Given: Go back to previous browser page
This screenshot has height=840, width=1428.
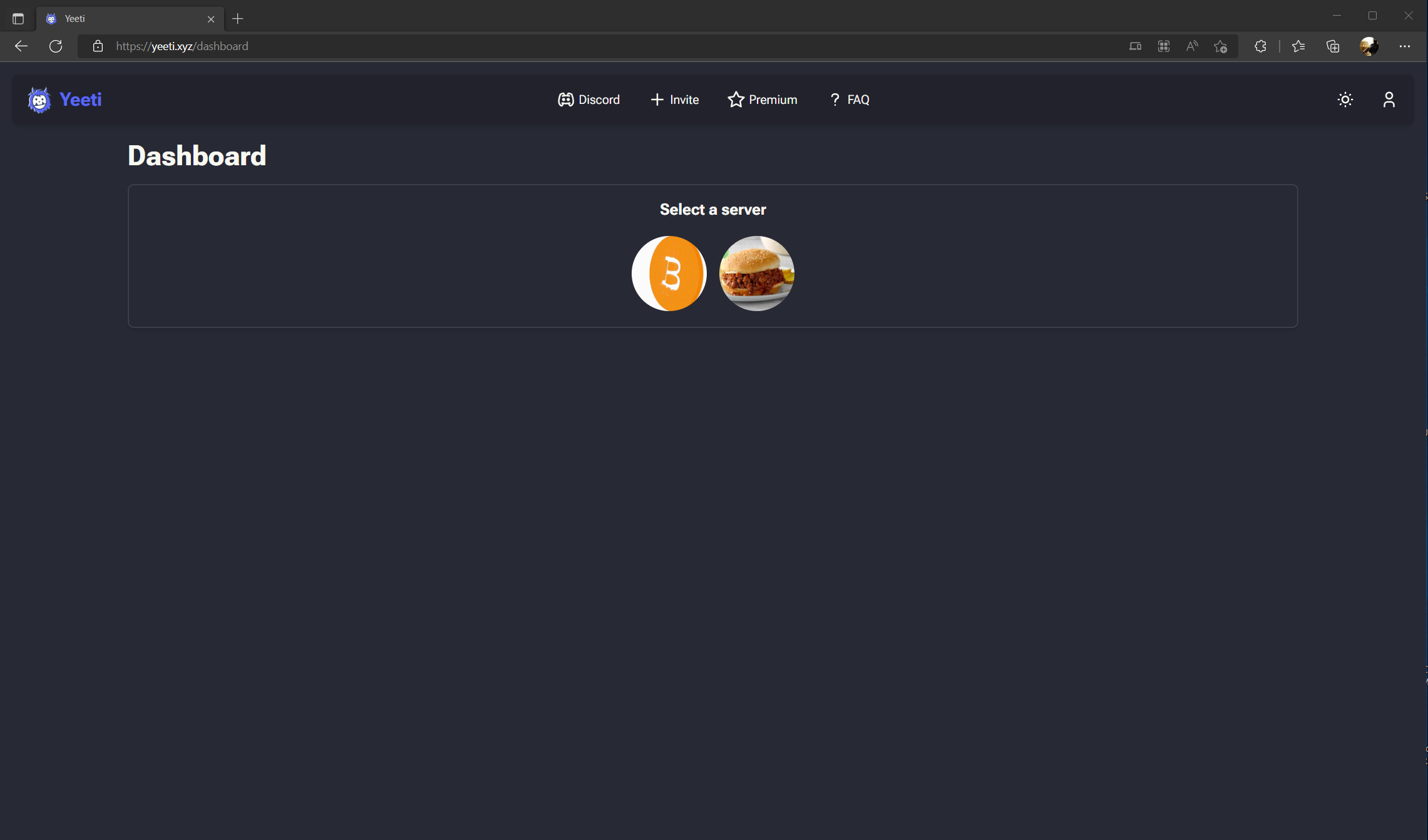Looking at the screenshot, I should [21, 46].
